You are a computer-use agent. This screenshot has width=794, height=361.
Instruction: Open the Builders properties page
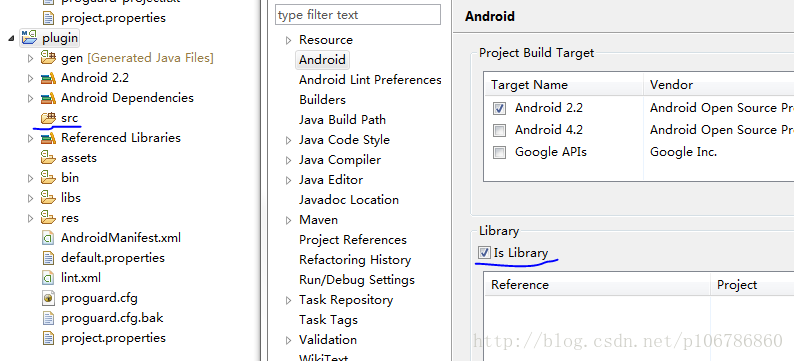[323, 100]
